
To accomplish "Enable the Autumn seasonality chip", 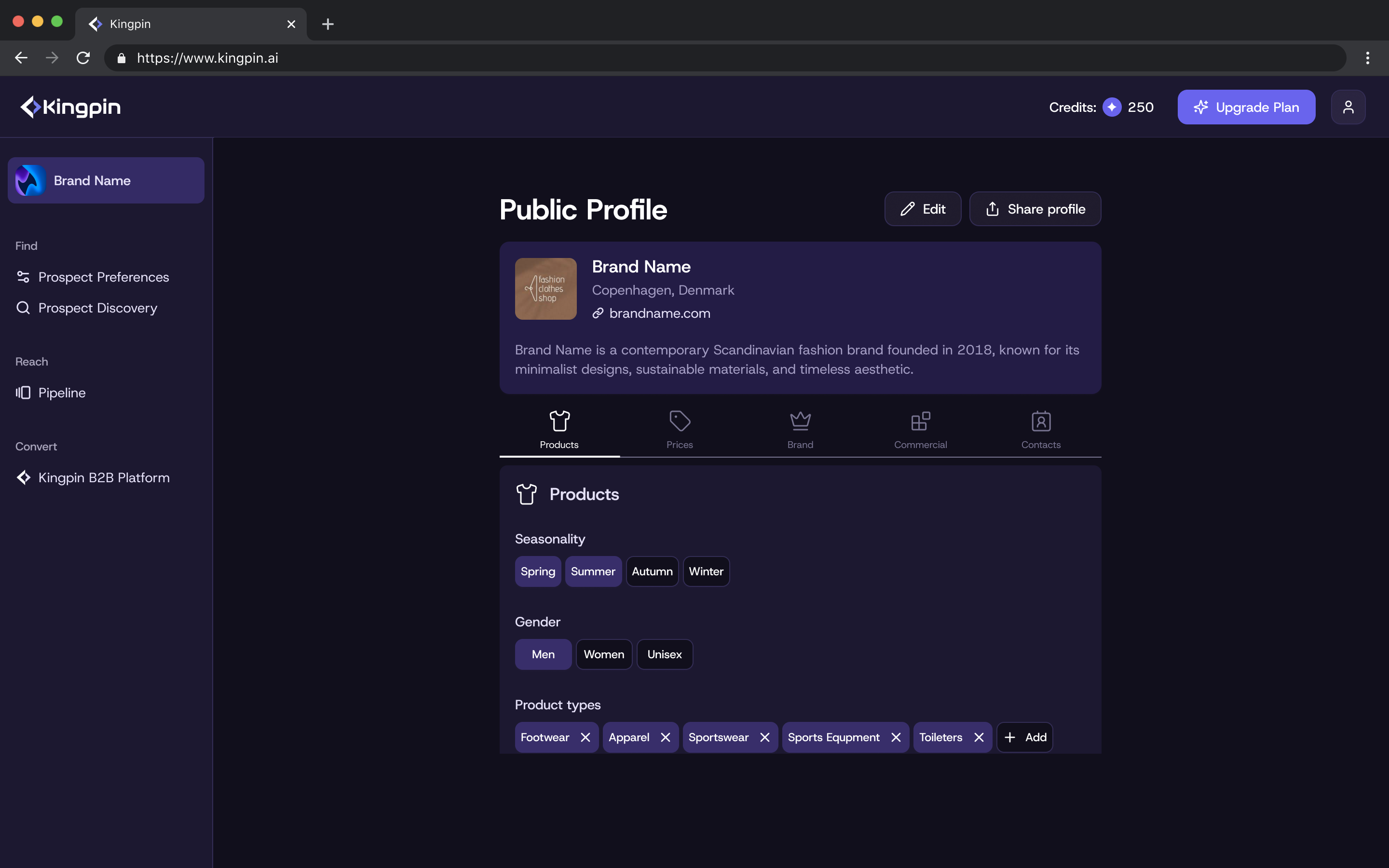I will coord(652,571).
